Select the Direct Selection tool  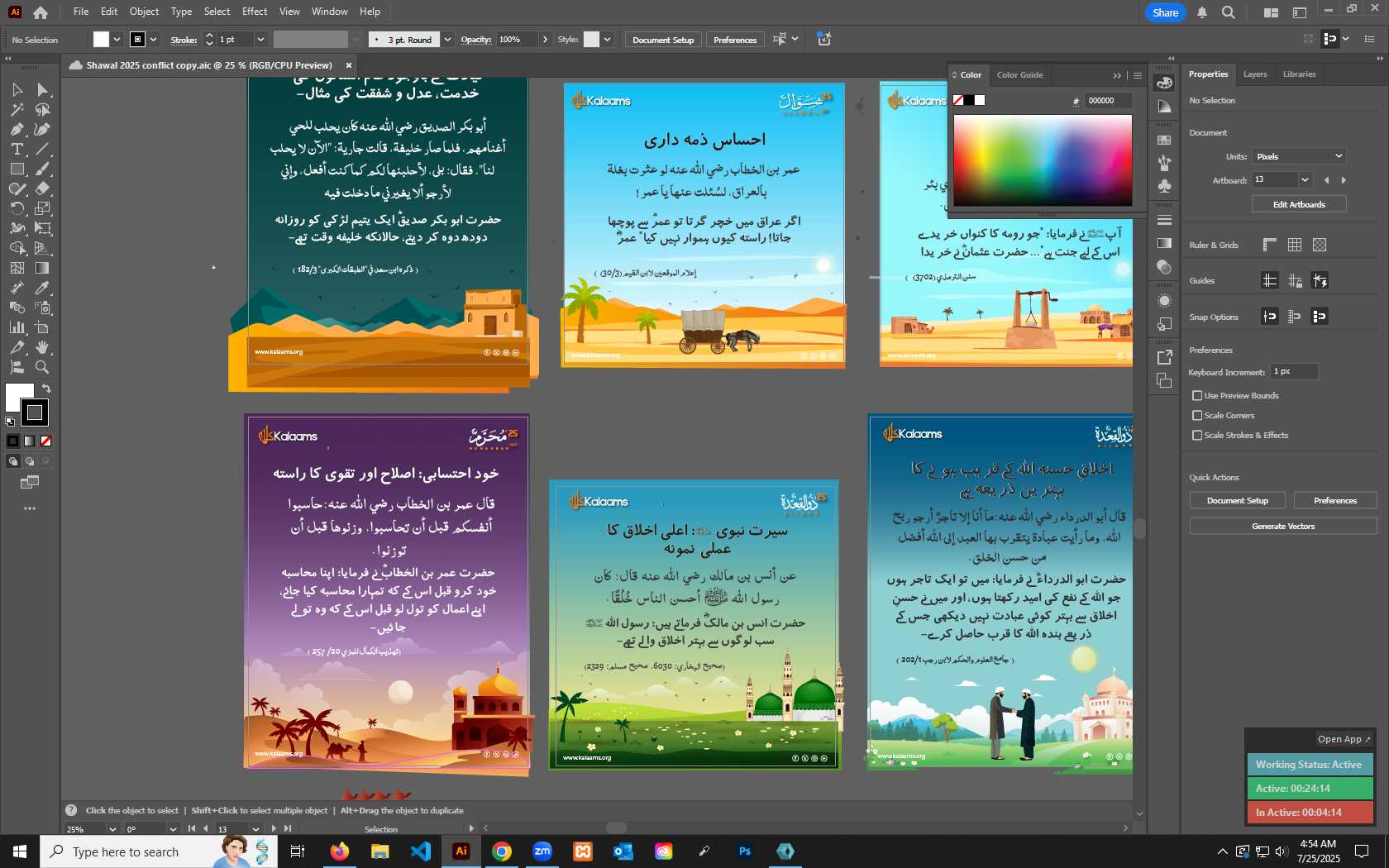(x=42, y=89)
